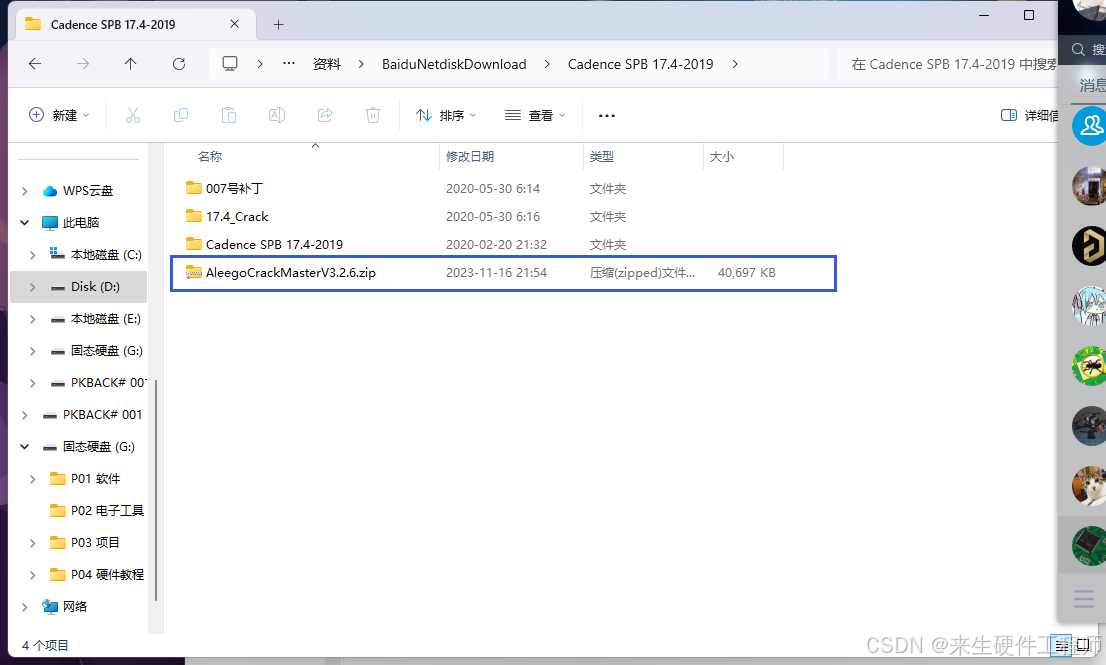Select 网络 in navigation pane
The height and width of the screenshot is (665, 1106).
click(x=75, y=606)
